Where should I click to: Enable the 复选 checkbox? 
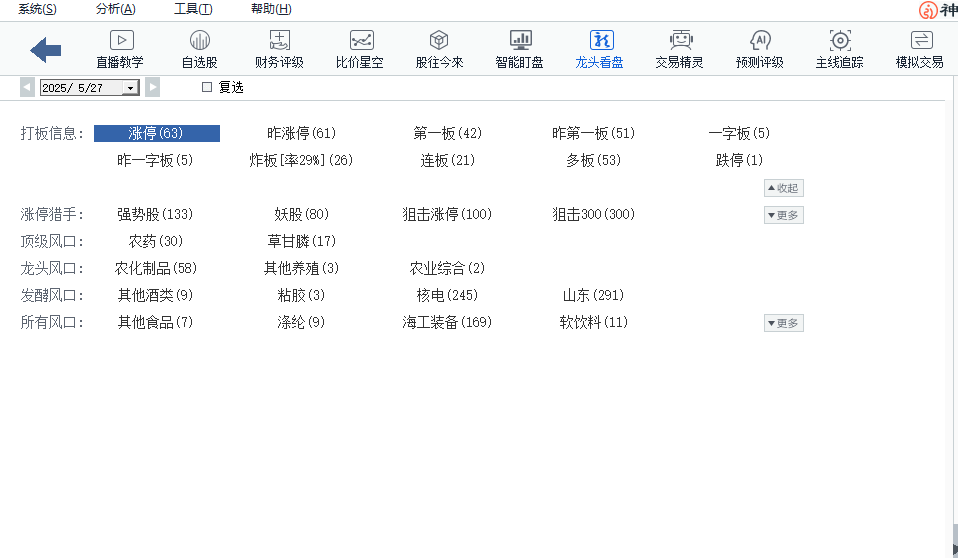[x=208, y=88]
